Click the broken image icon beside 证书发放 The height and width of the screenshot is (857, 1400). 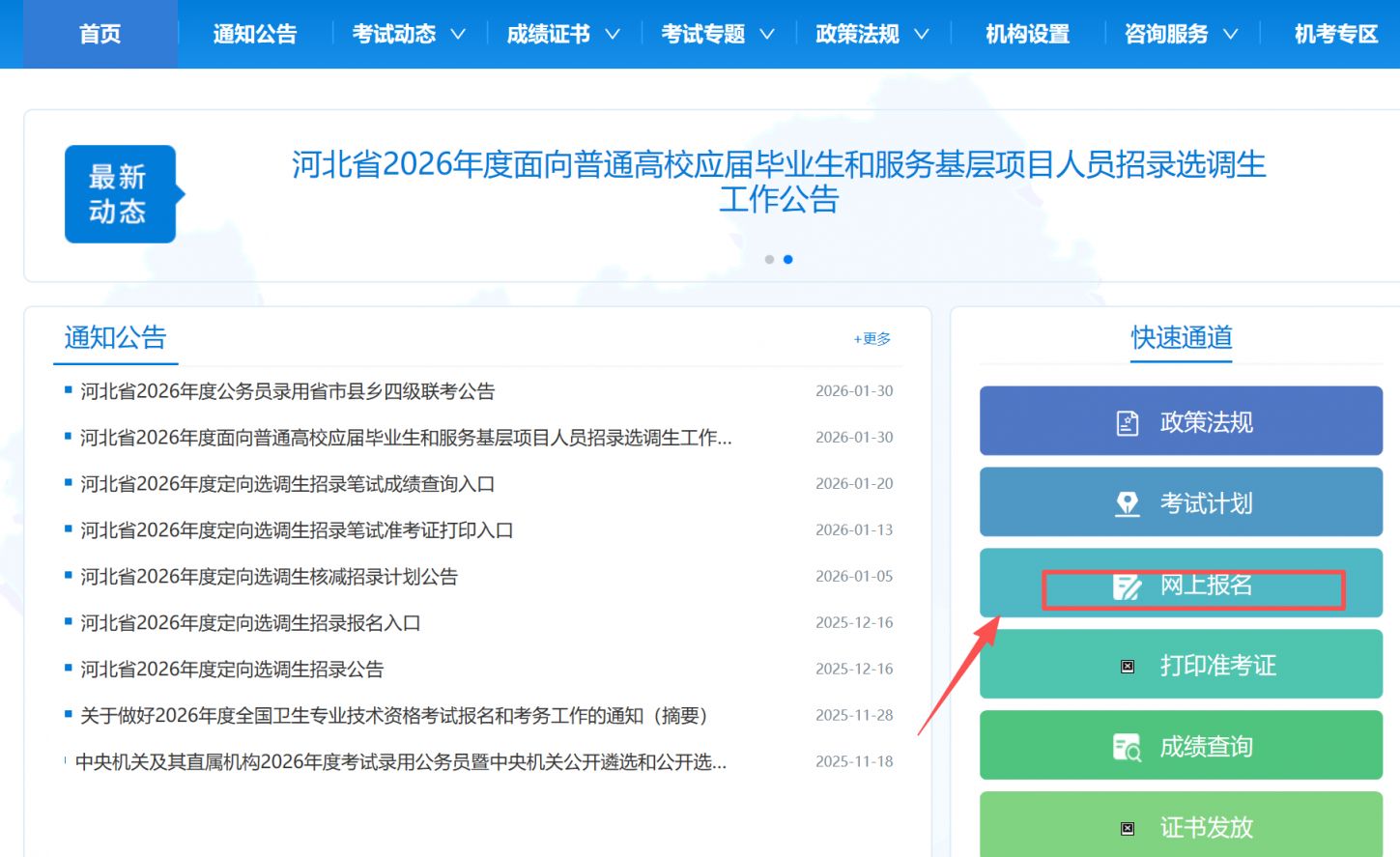pos(1128,829)
